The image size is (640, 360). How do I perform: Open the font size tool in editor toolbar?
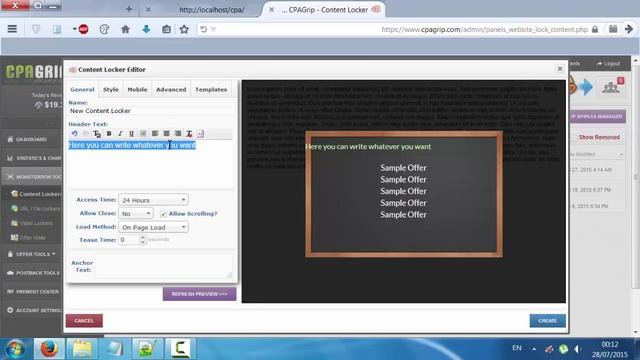[x=97, y=133]
